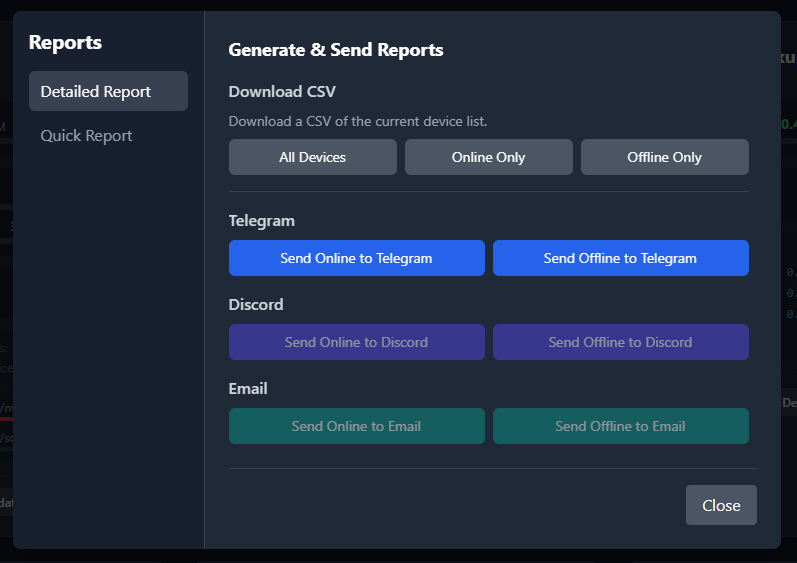
Task: Click the Discord section label
Action: pos(256,305)
